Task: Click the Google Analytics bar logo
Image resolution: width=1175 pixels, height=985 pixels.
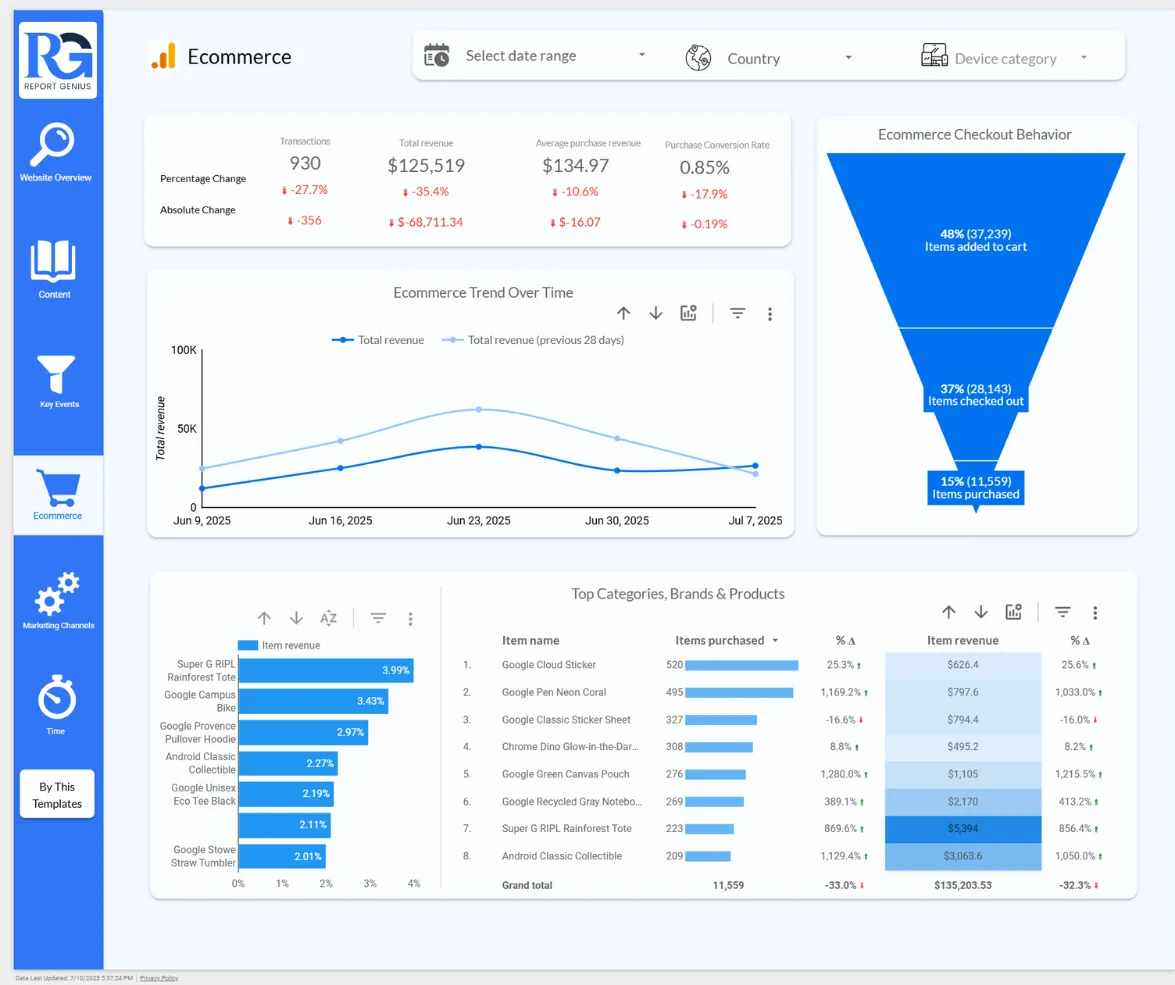Action: (163, 56)
